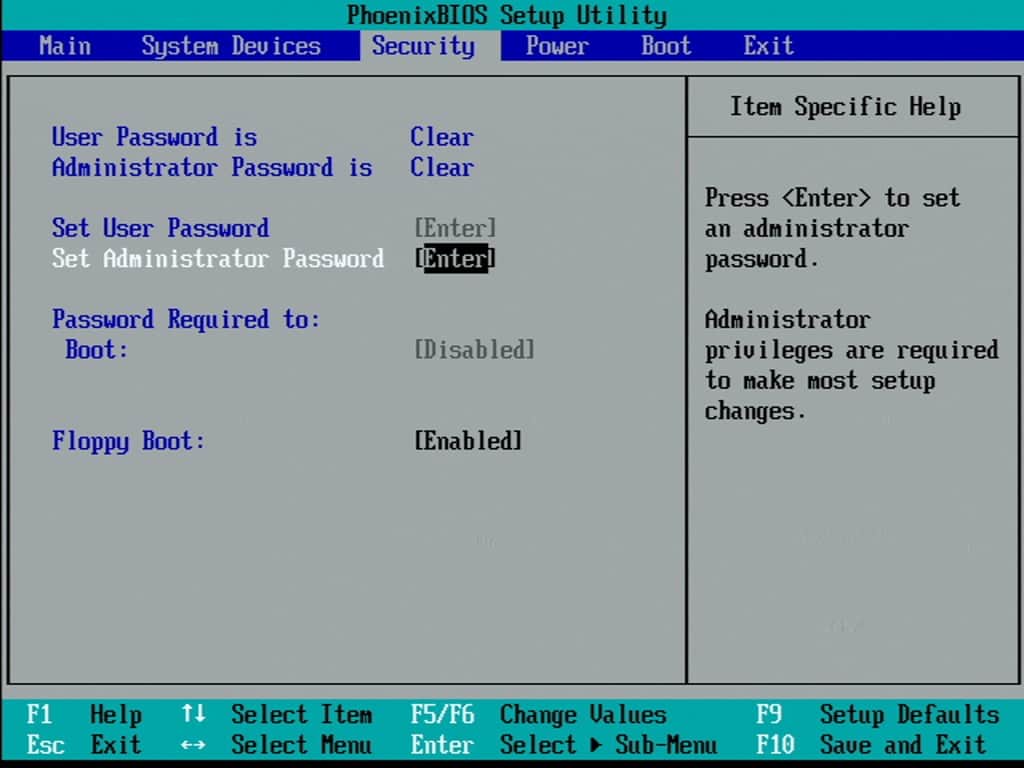Switch to System Devices menu
This screenshot has width=1024, height=768.
(x=231, y=46)
